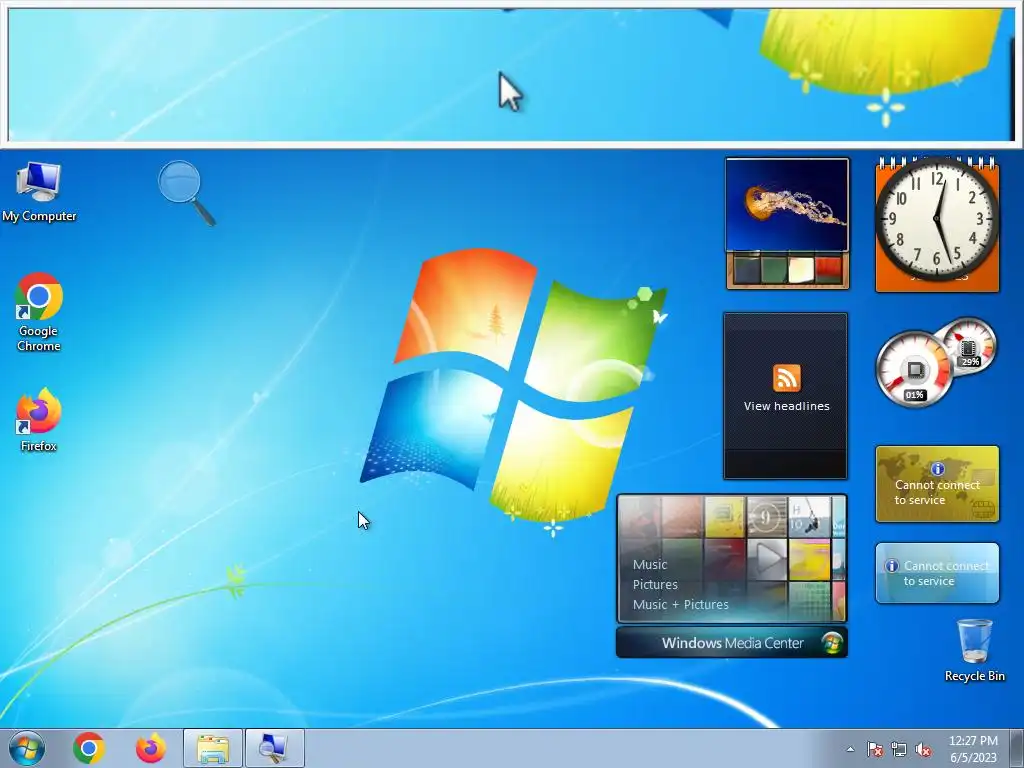Select the Magnifier taskbar button
The width and height of the screenshot is (1024, 768).
(x=274, y=748)
